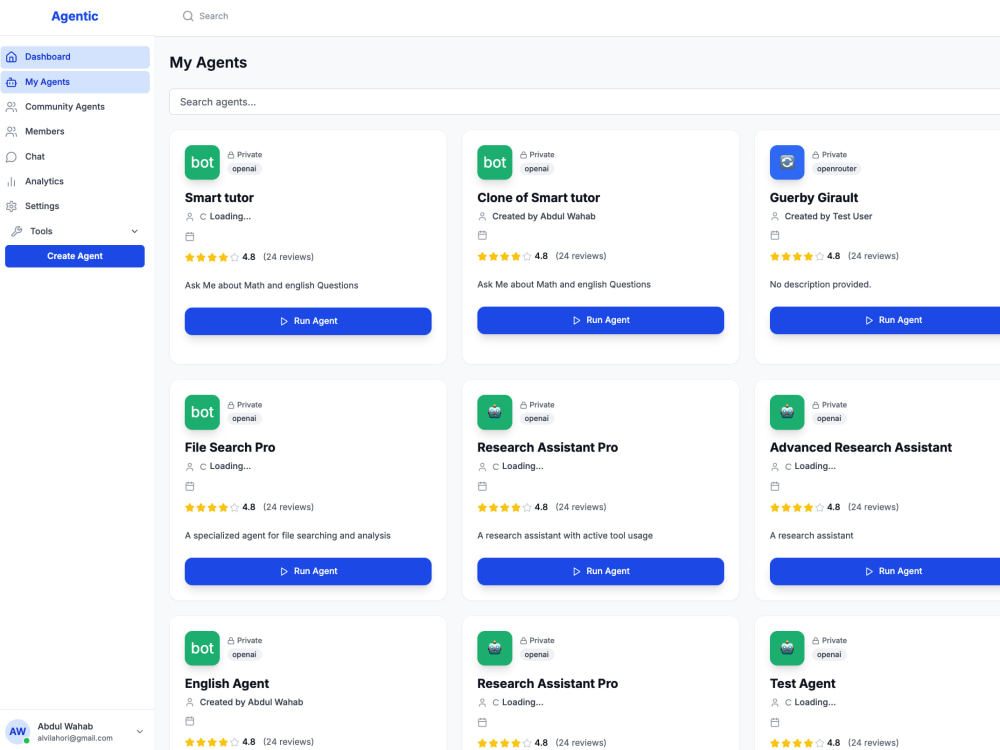Image resolution: width=1000 pixels, height=750 pixels.
Task: Expand the Abdul Wahab account menu
Action: [140, 732]
